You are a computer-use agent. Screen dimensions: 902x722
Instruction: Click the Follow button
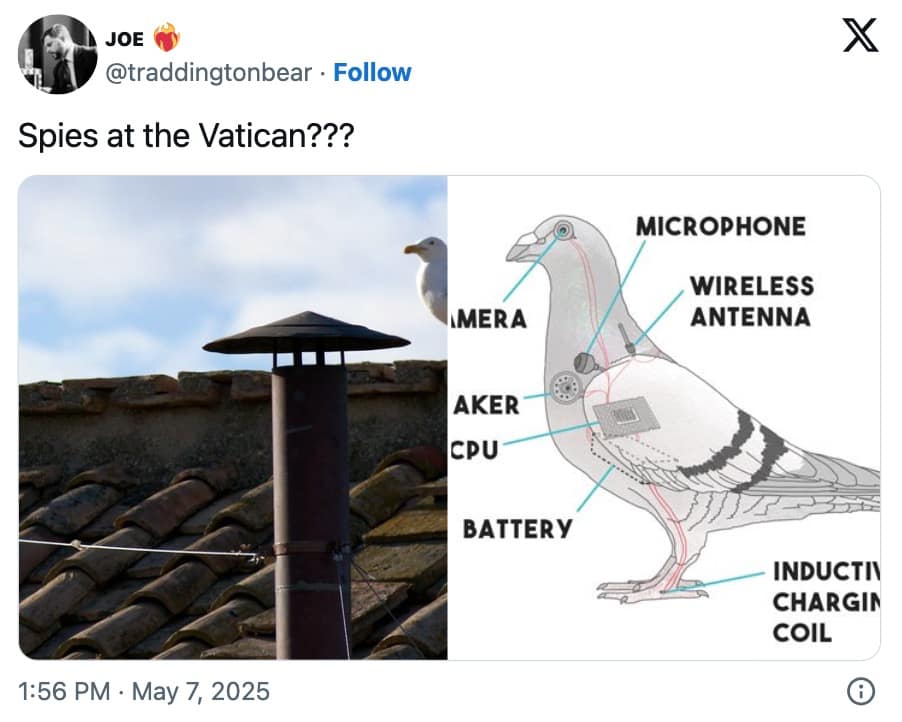[373, 72]
